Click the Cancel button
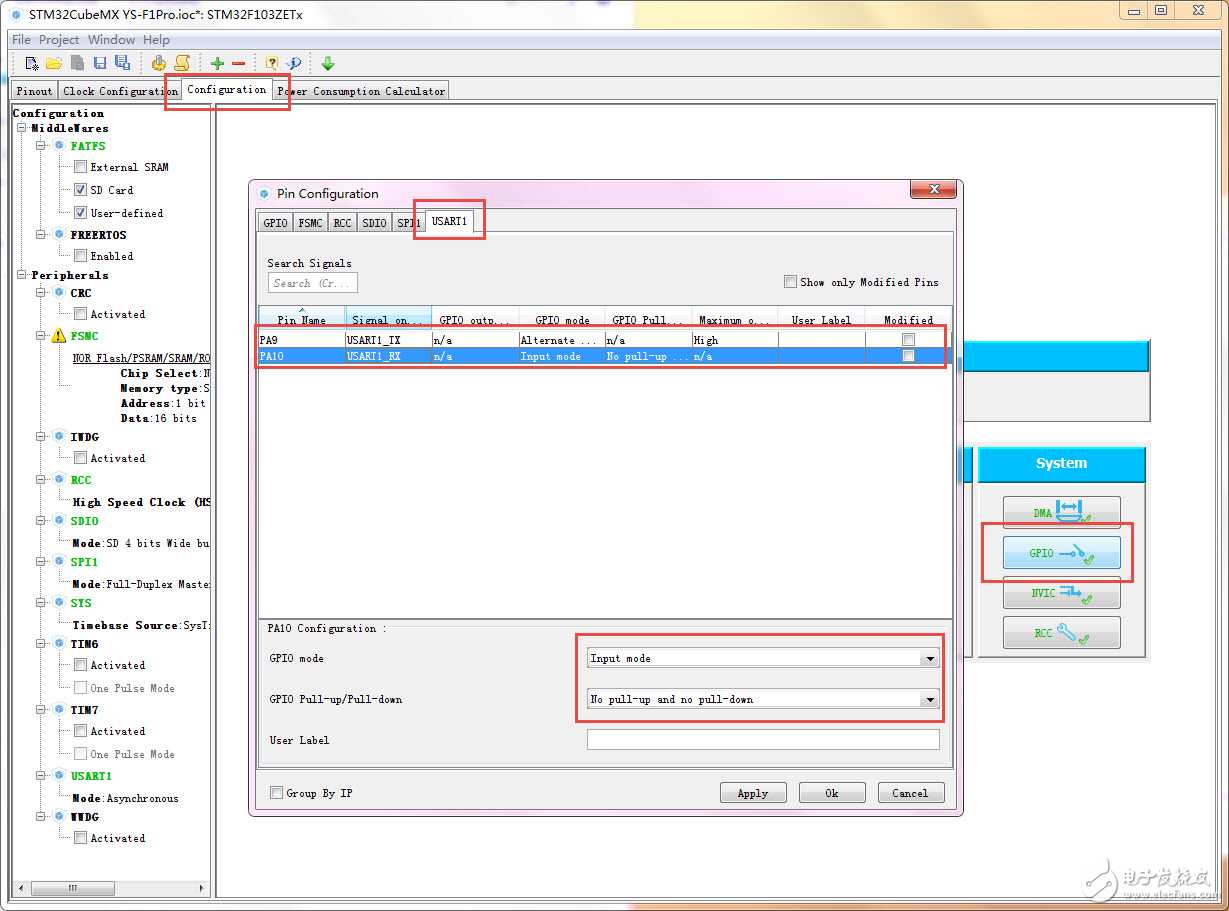This screenshot has width=1229, height=911. pos(910,793)
